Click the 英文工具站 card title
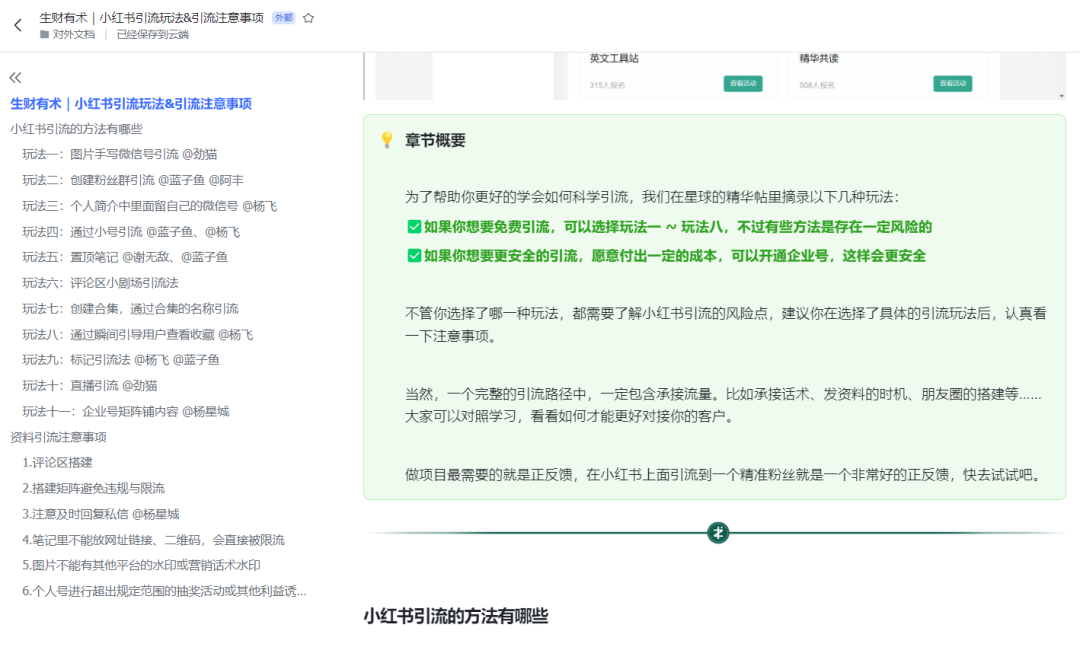The width and height of the screenshot is (1080, 647). tap(614, 59)
